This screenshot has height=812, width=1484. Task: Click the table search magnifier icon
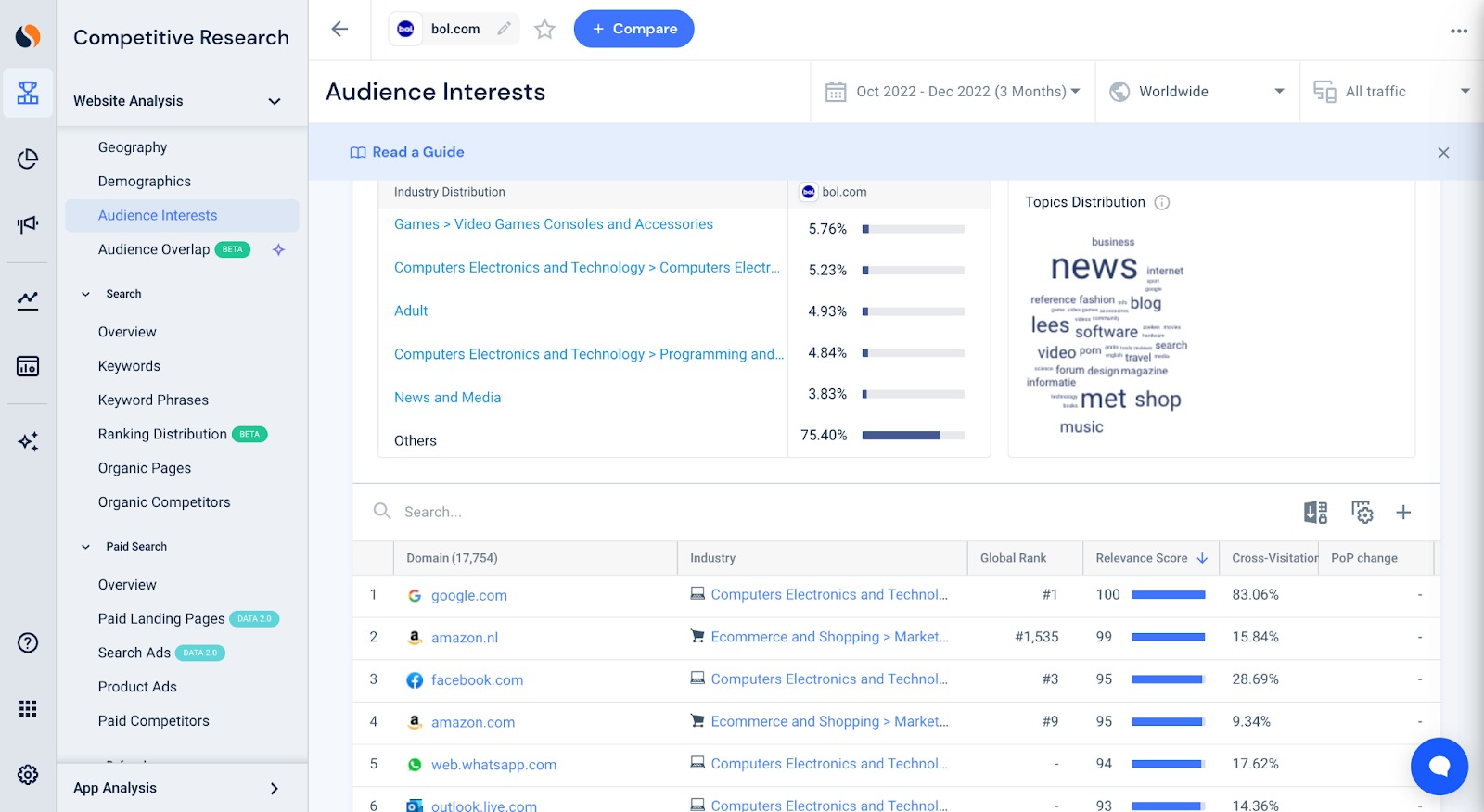381,511
